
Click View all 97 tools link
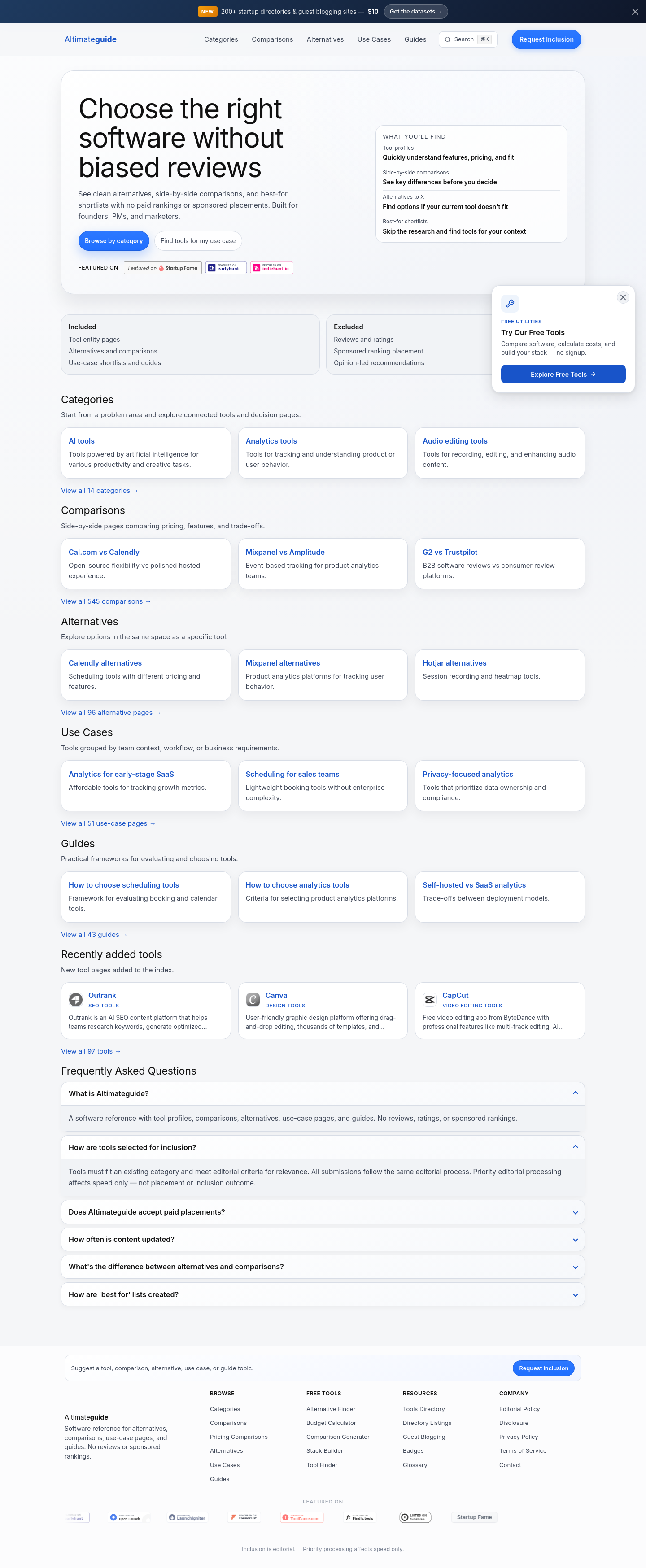(92, 1051)
